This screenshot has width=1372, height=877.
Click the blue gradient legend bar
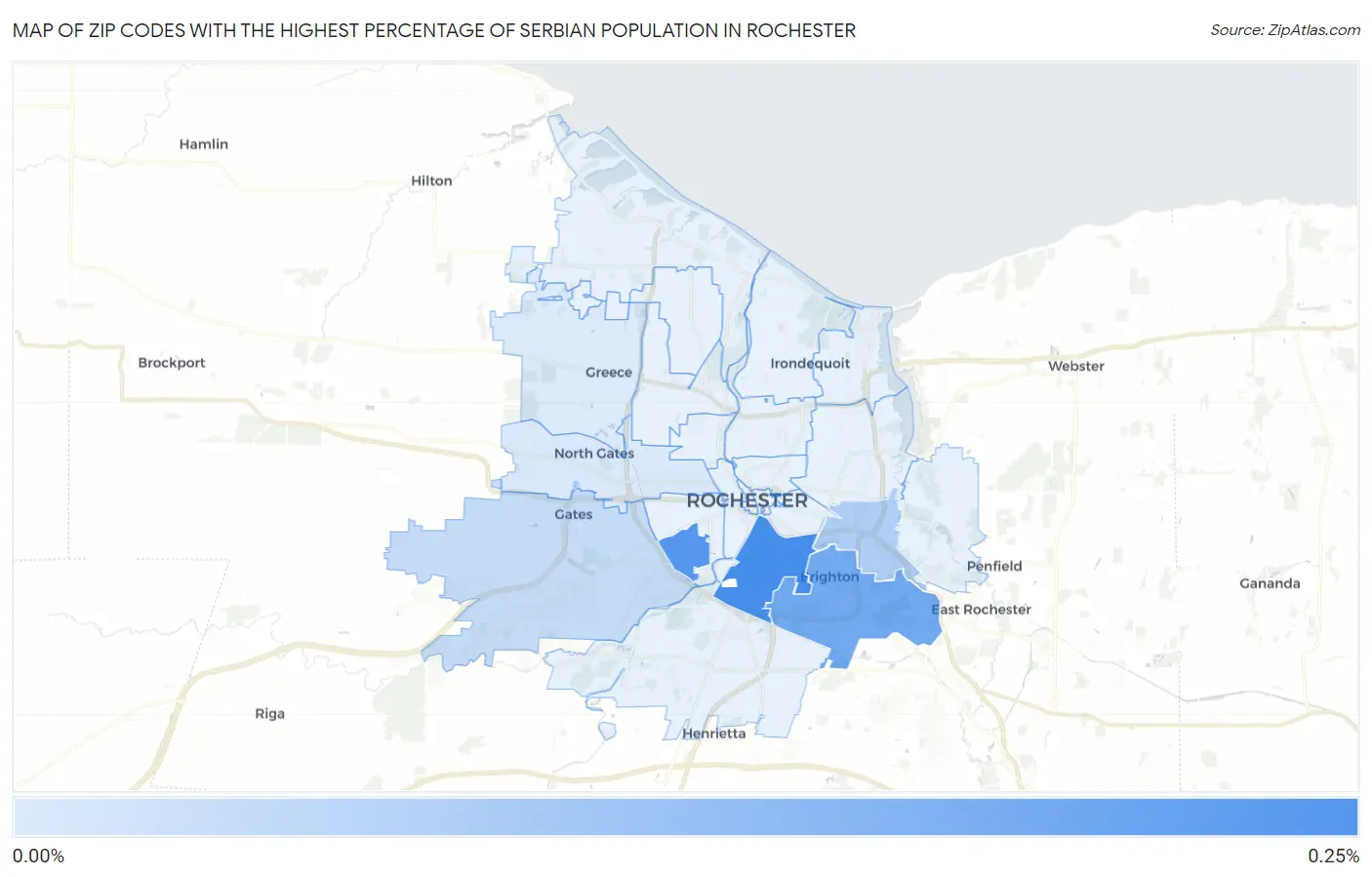click(686, 817)
